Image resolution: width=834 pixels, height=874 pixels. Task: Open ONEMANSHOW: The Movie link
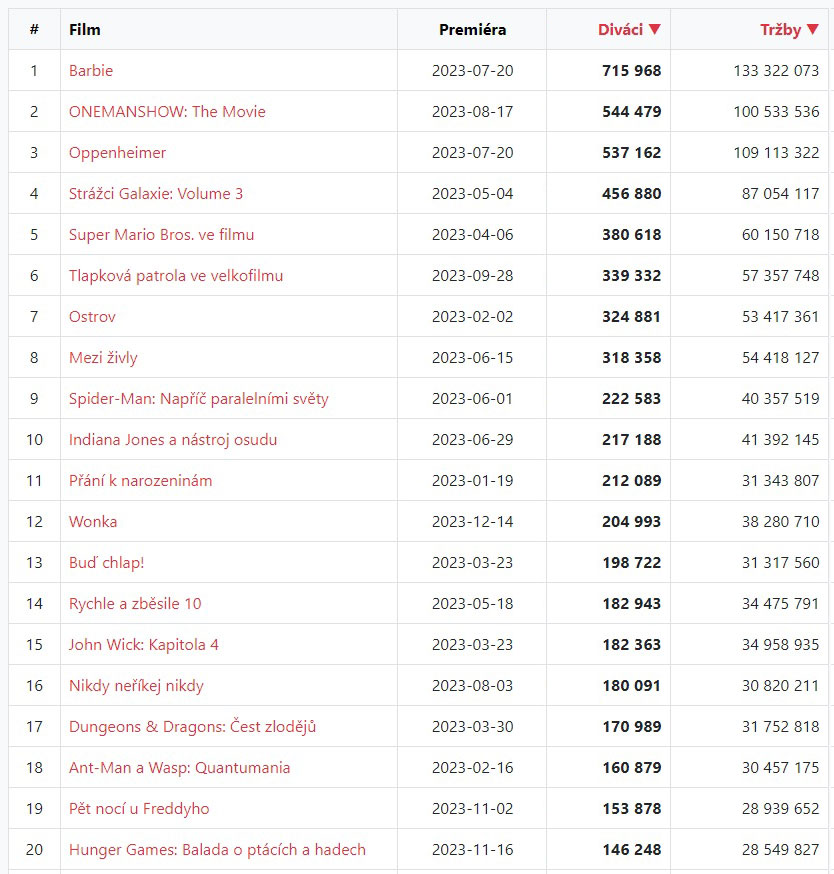point(167,111)
